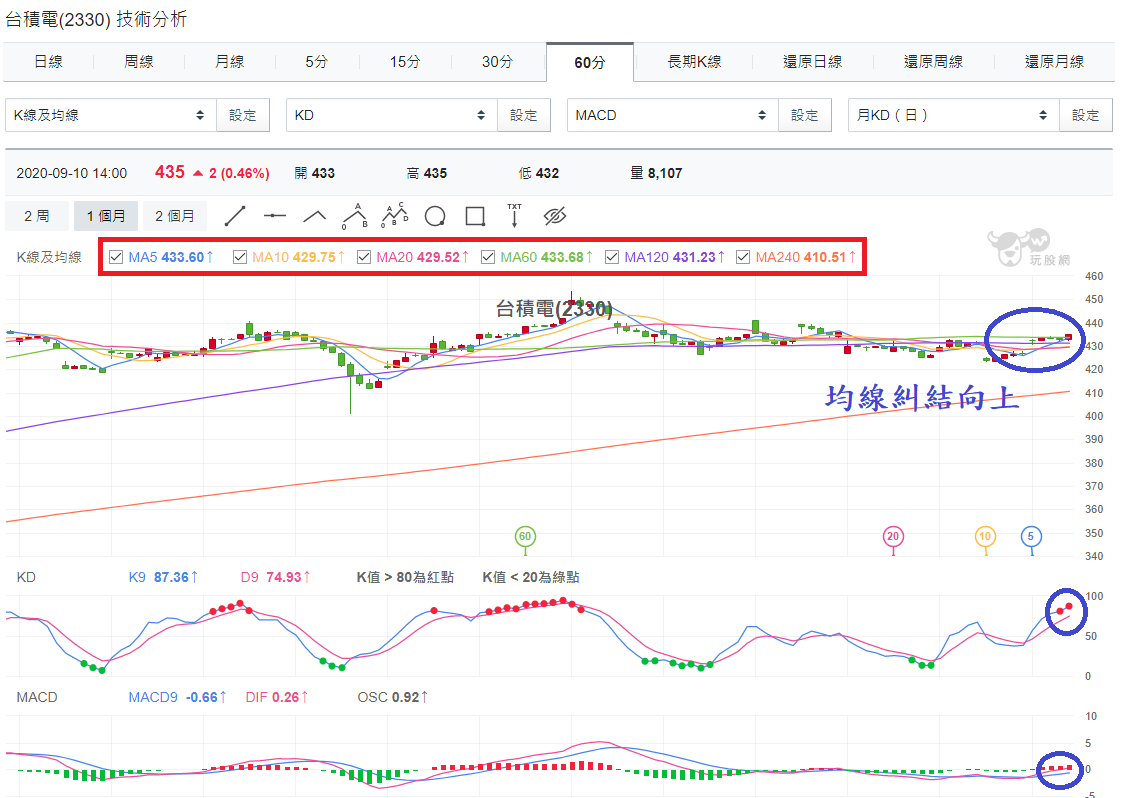Click the MACD9 -0.66 value
This screenshot has width=1123, height=798.
click(x=178, y=697)
